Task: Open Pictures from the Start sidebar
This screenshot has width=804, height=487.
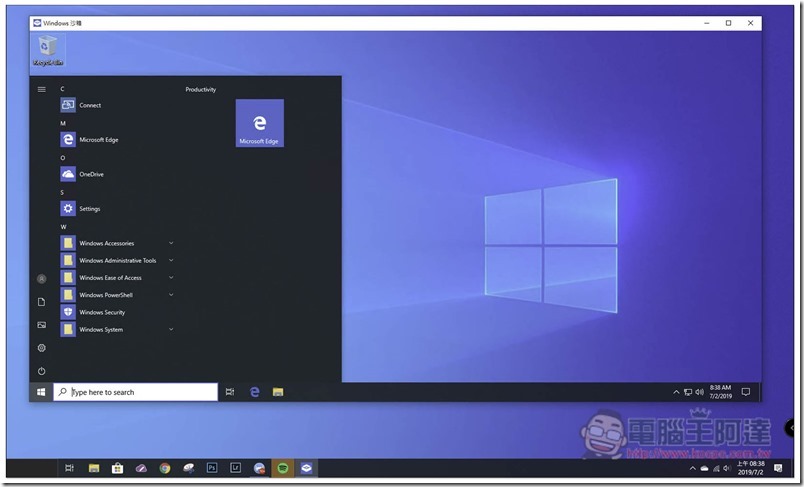Action: tap(42, 325)
